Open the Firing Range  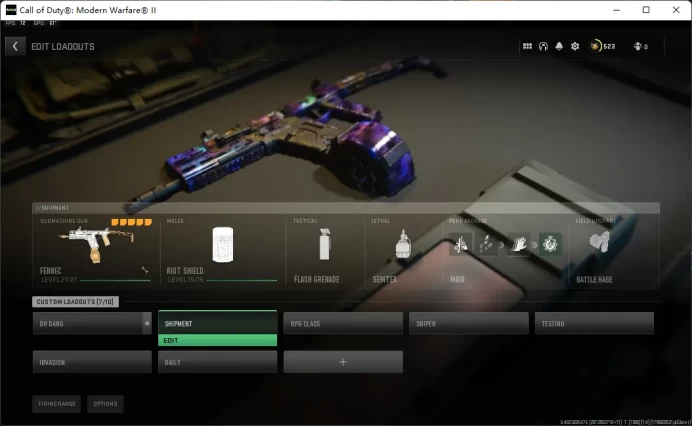[x=56, y=403]
